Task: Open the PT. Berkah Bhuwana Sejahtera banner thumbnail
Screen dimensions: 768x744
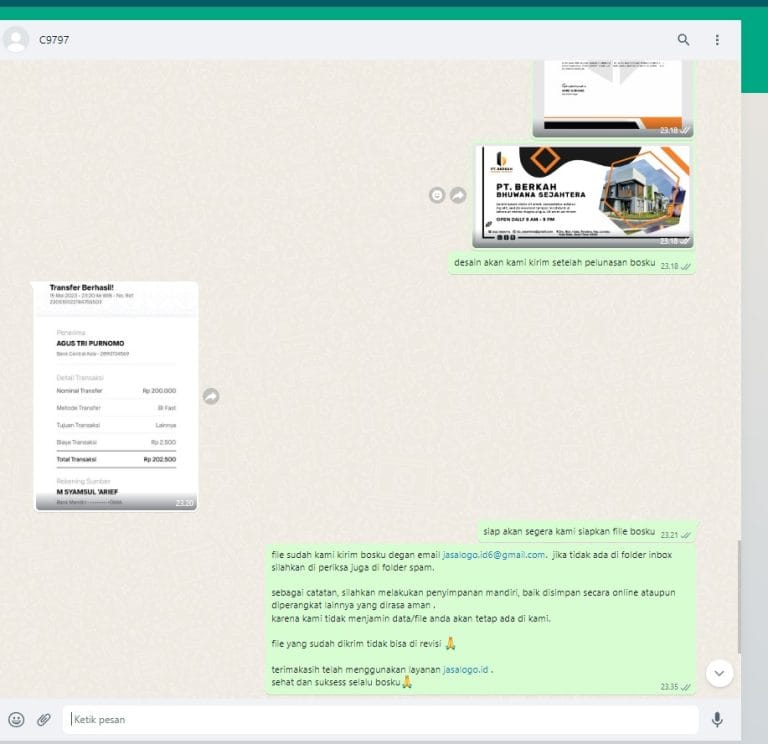Action: pos(583,196)
